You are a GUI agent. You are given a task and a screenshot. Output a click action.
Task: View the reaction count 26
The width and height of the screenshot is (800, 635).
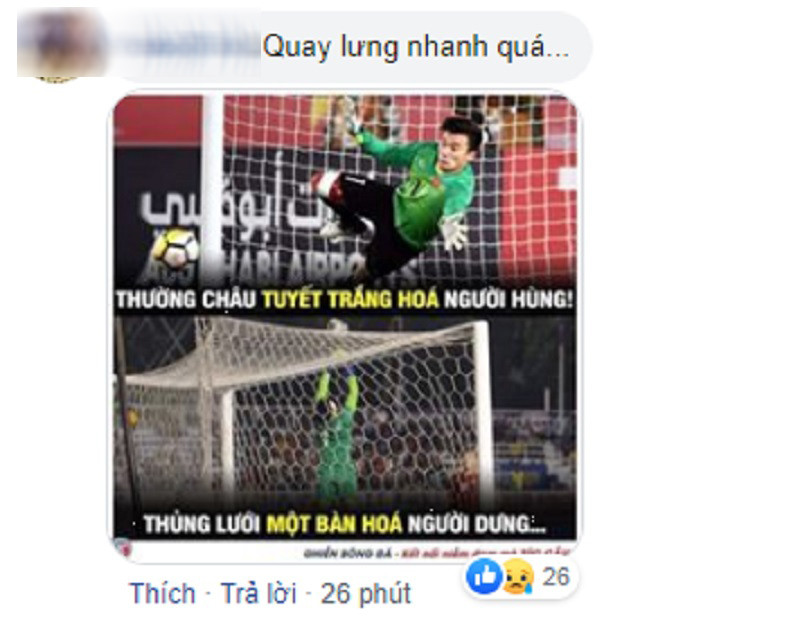pyautogui.click(x=556, y=577)
